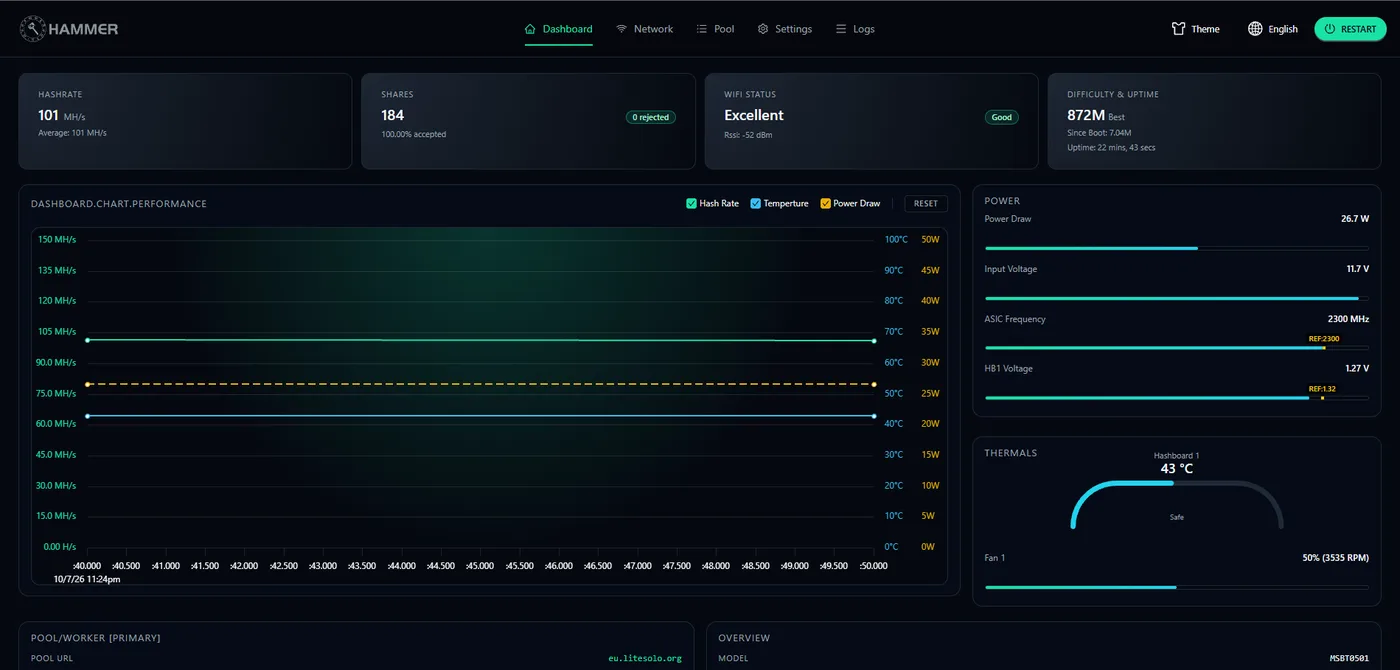Click the 'MSBT0501' model value

coord(1349,658)
